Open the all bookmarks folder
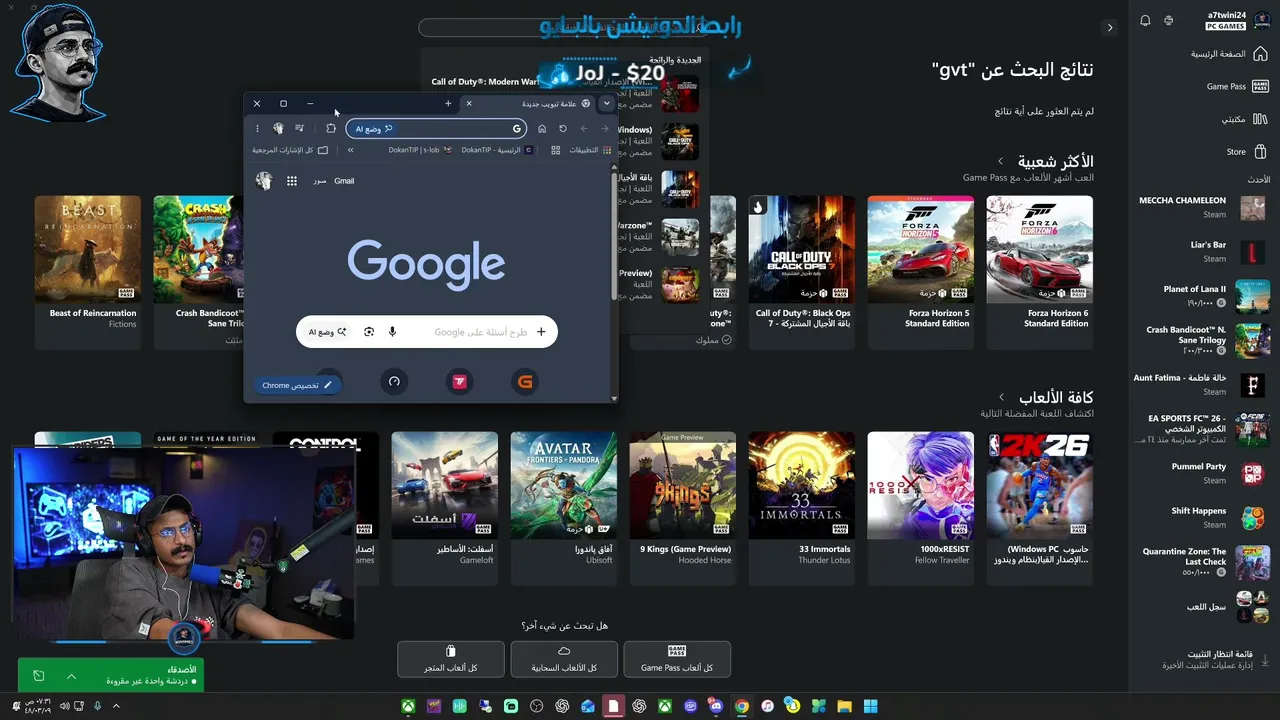 pos(290,150)
